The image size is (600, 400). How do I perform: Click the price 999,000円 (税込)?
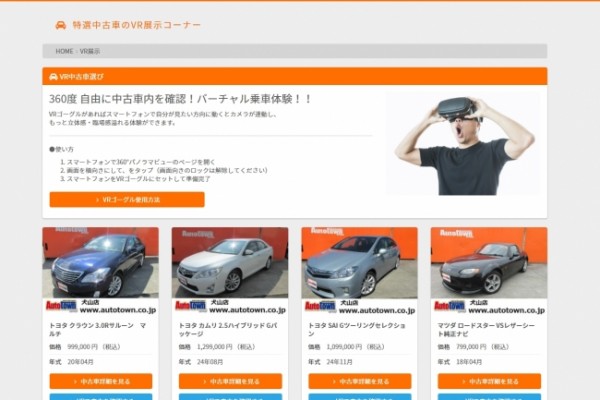94,347
